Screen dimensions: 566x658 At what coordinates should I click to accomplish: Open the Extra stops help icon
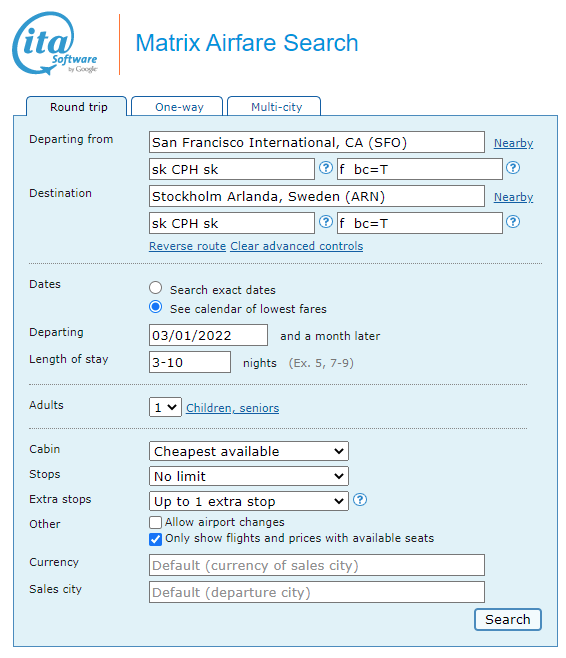(x=360, y=500)
